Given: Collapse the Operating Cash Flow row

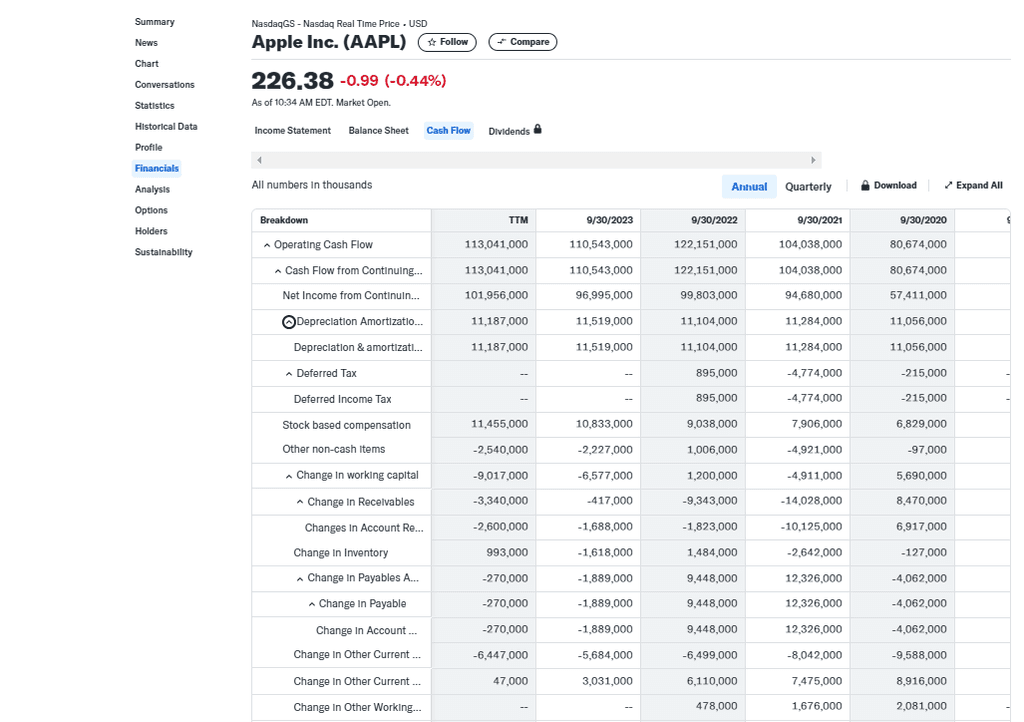Looking at the screenshot, I should [x=267, y=245].
